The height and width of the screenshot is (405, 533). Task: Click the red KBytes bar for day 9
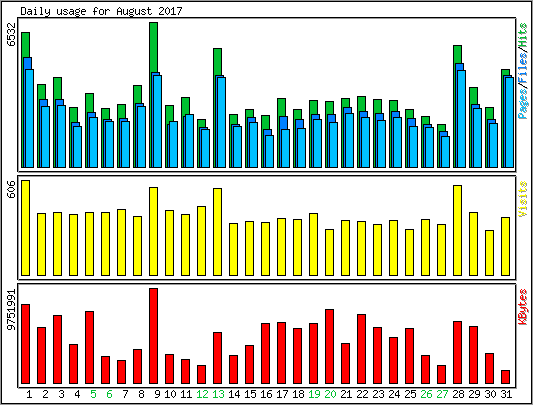coord(154,336)
